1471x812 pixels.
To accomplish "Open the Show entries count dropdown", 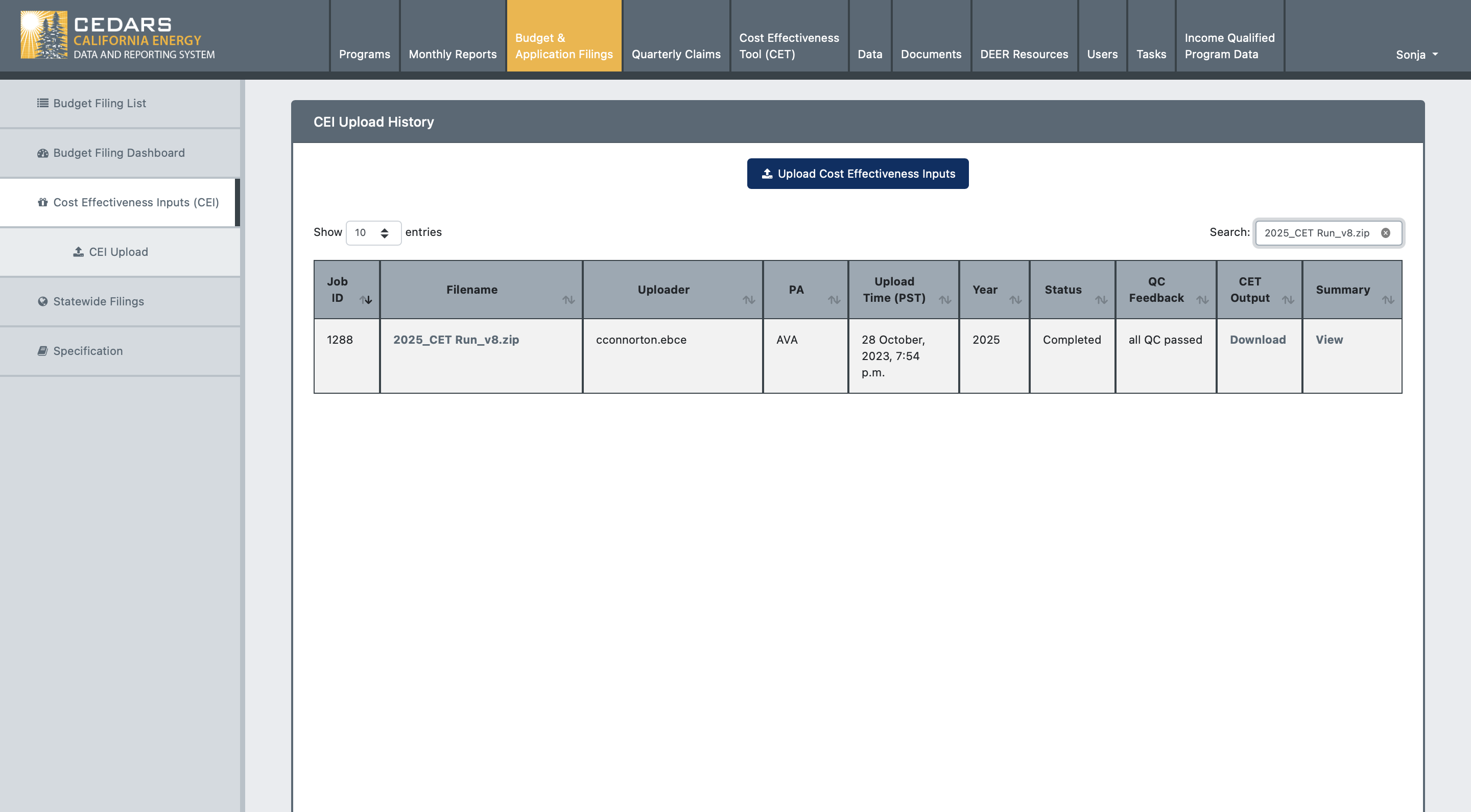I will click(373, 232).
